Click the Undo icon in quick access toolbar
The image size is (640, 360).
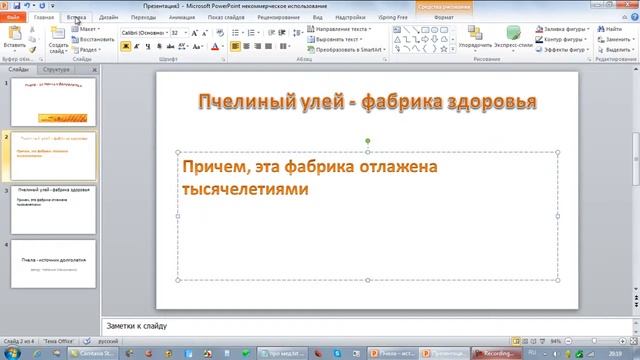[x=27, y=6]
